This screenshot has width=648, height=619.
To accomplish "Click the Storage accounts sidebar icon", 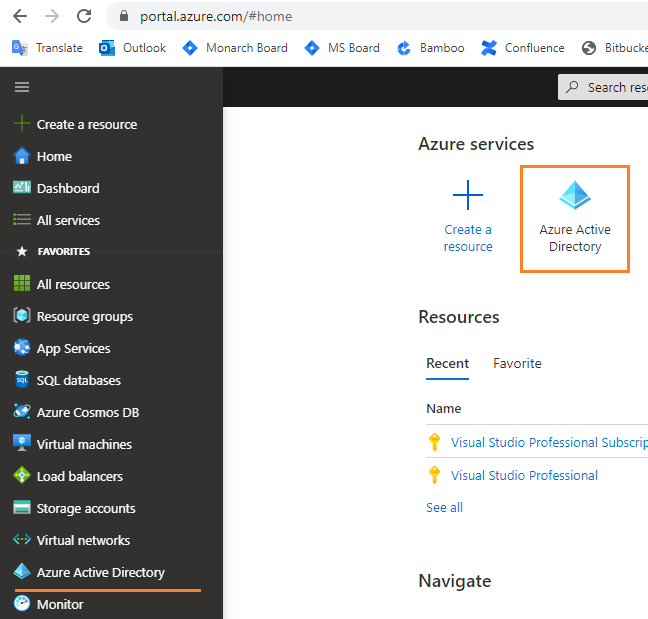I will click(x=21, y=508).
